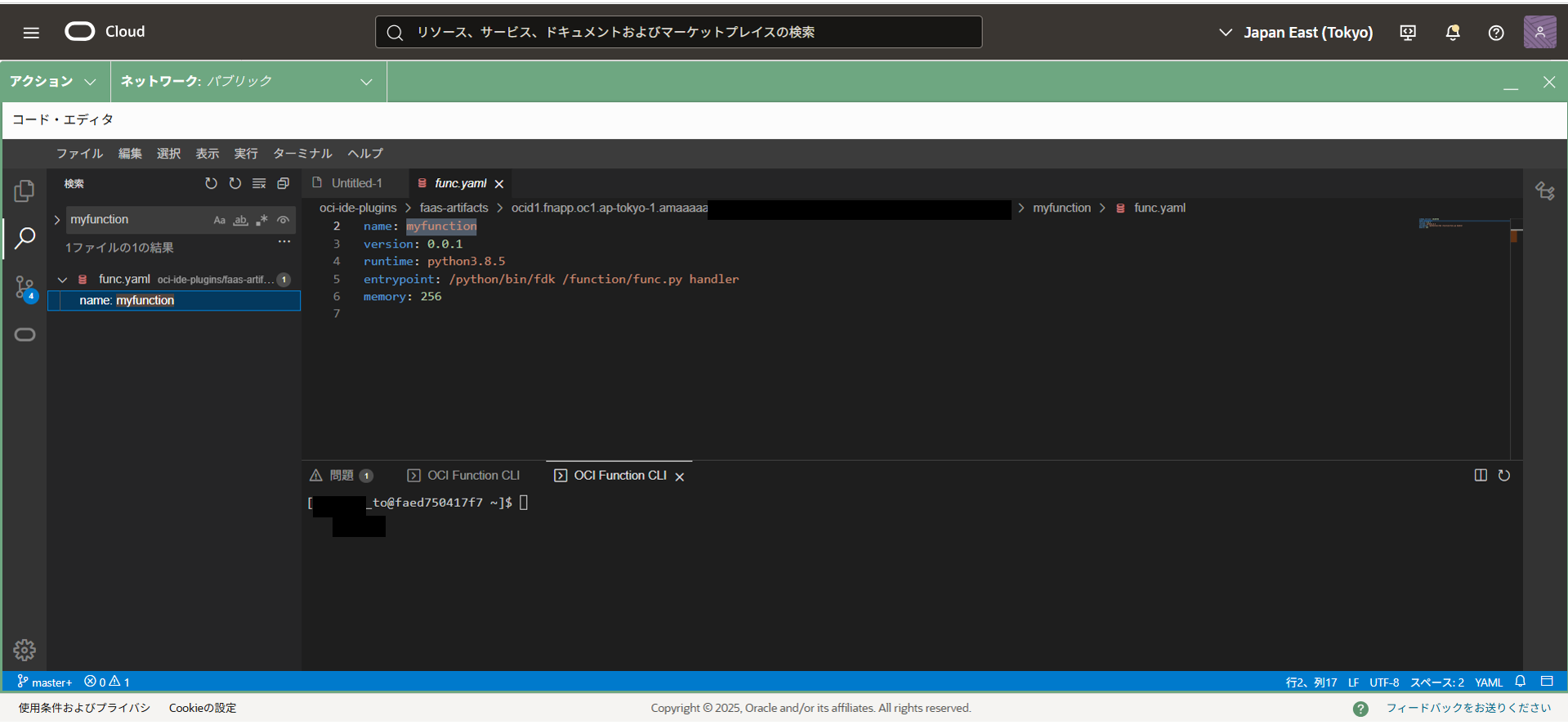1568x725 pixels.
Task: Switch to the 問題 panel tab
Action: [x=342, y=476]
